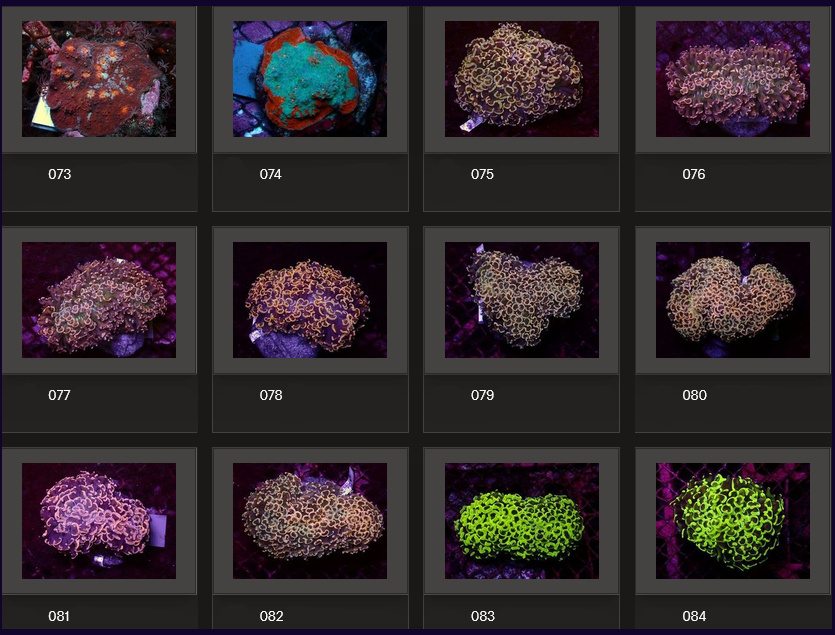Open coral thumbnail 079
This screenshot has width=835, height=635.
522,300
